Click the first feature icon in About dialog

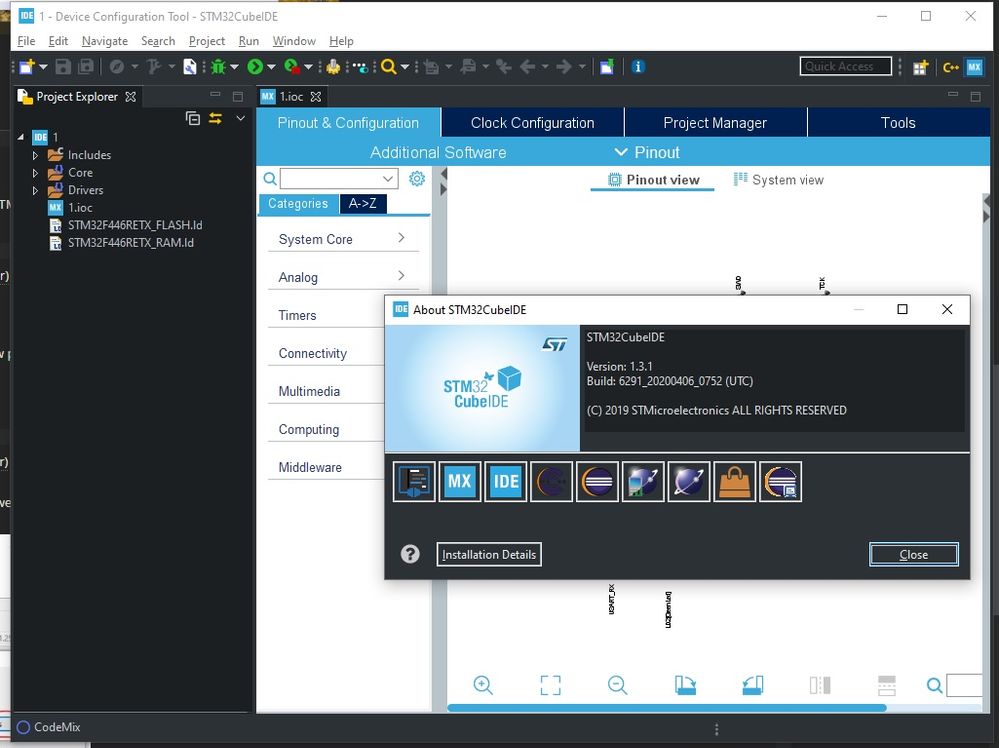point(413,481)
